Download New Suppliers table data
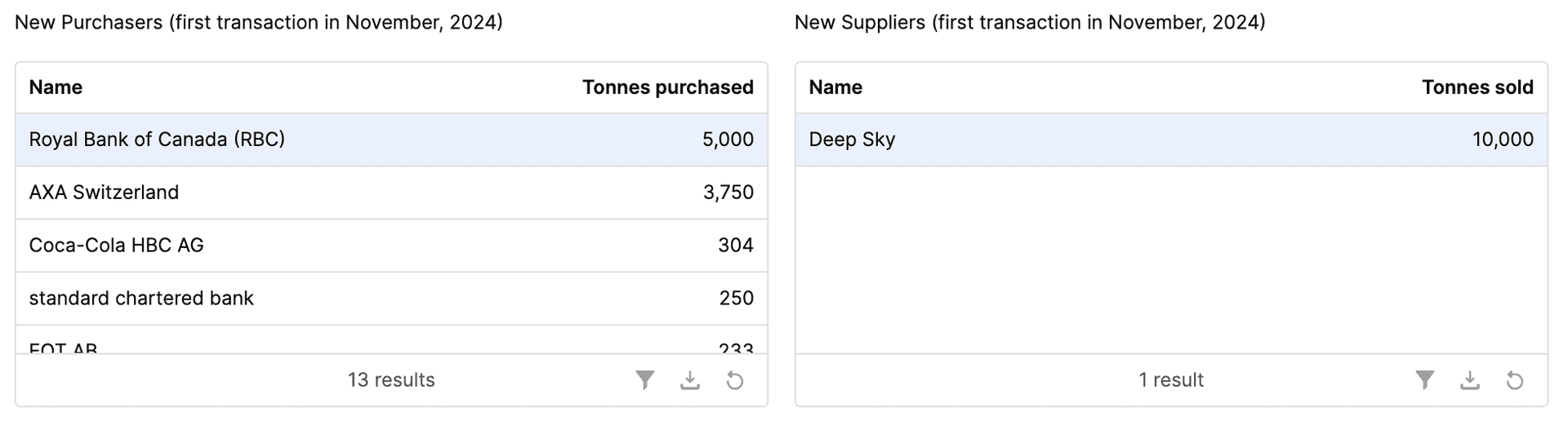Image resolution: width=1568 pixels, height=430 pixels. point(1470,380)
